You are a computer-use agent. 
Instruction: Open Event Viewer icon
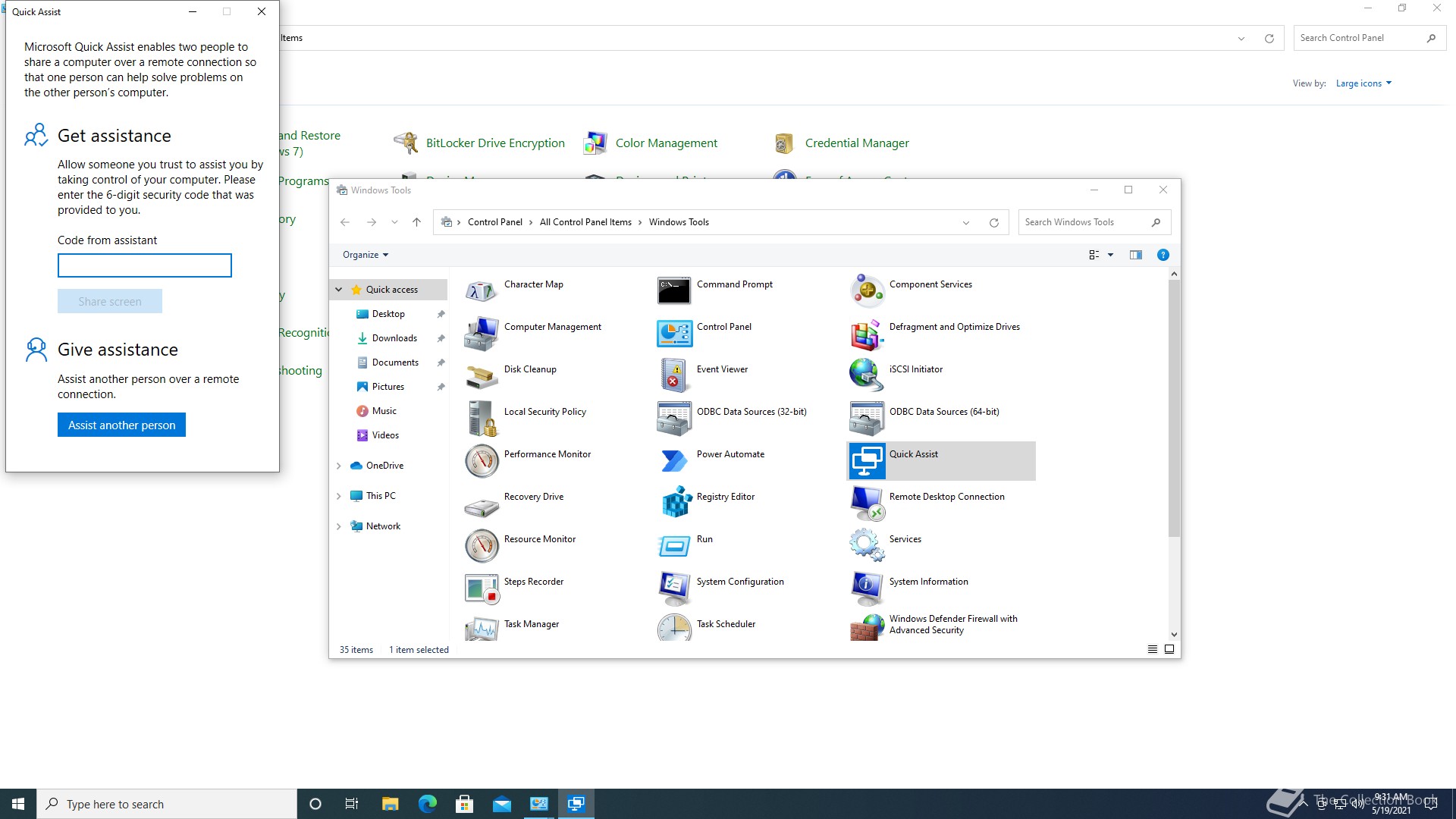click(674, 375)
